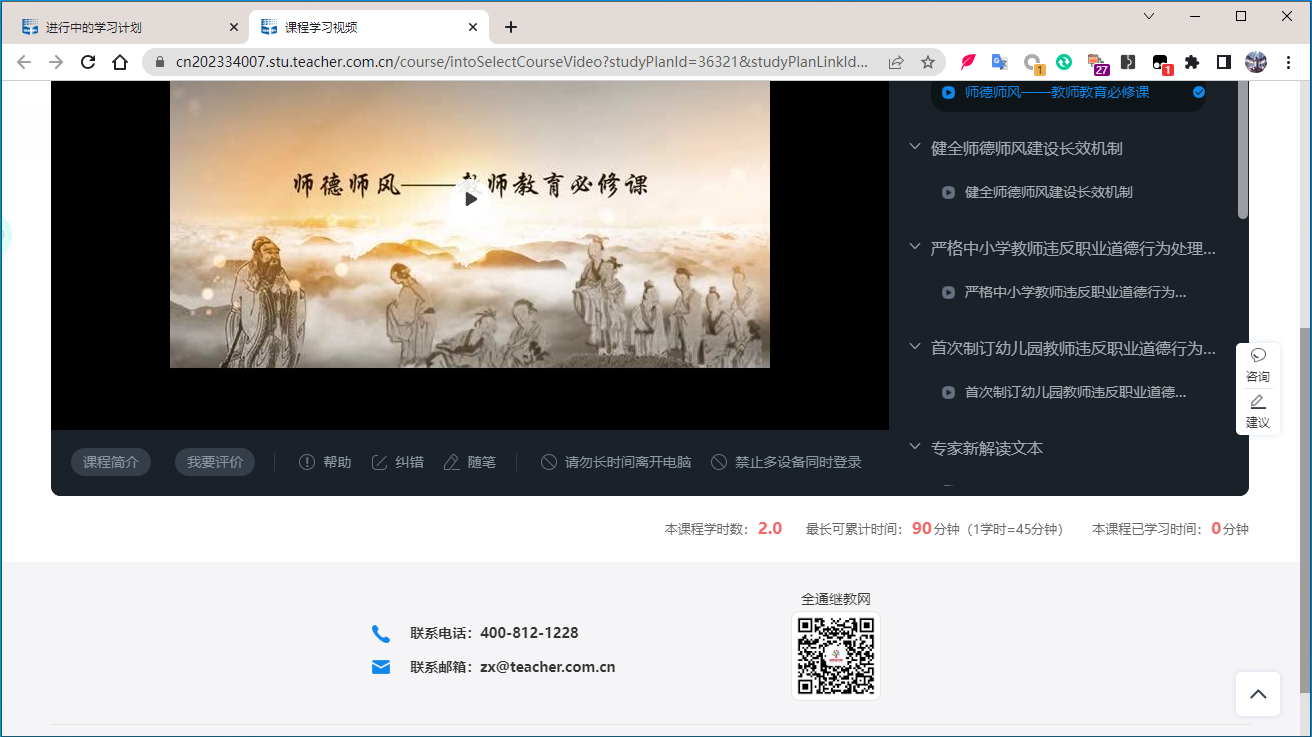Image resolution: width=1312 pixels, height=737 pixels.
Task: Collapse 首次制订幼儿园教师违反职业道德行为 section
Action: [x=914, y=347]
